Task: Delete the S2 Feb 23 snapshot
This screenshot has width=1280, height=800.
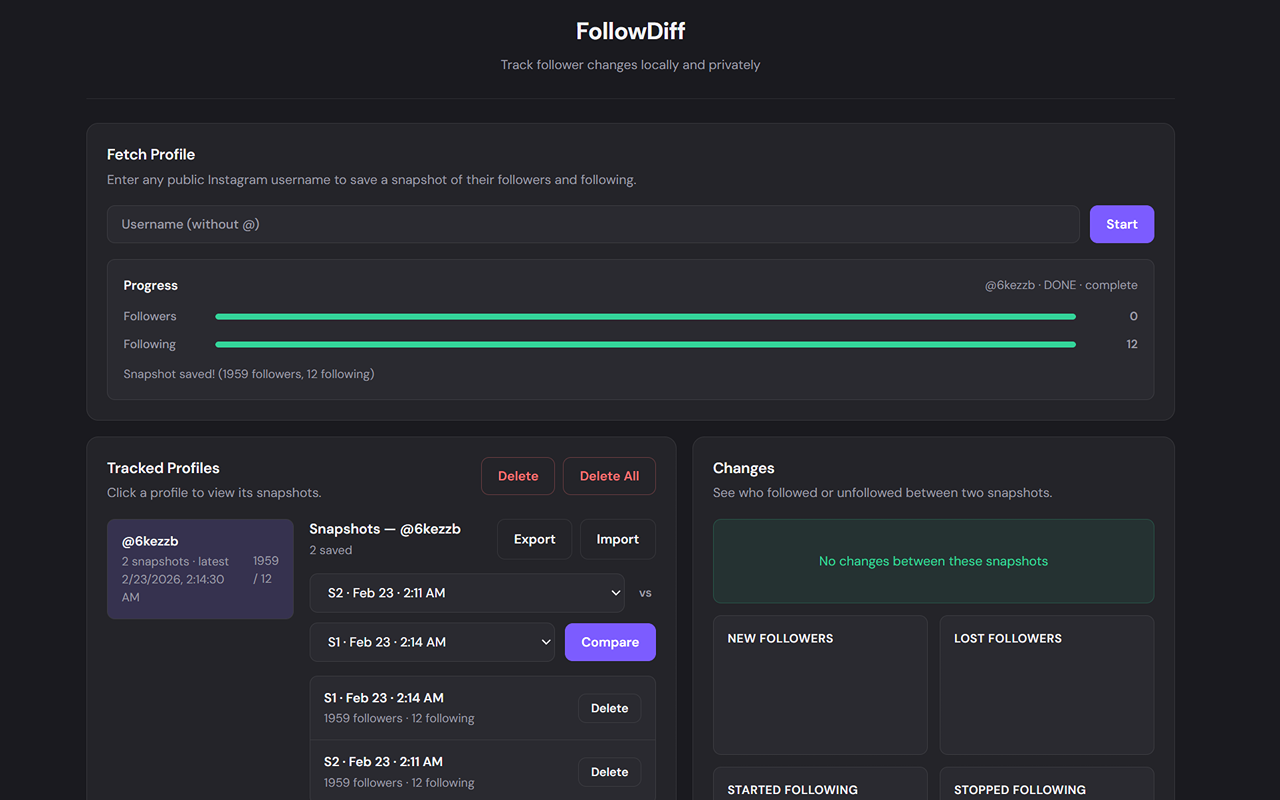Action: point(609,771)
